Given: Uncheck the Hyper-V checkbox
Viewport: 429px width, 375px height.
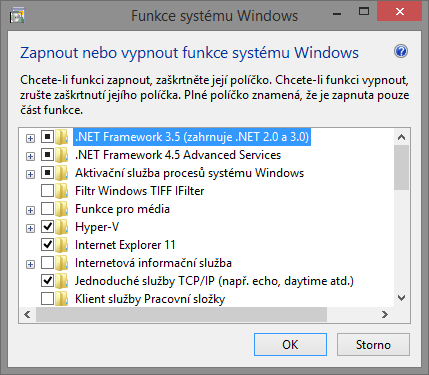Looking at the screenshot, I should pyautogui.click(x=47, y=226).
